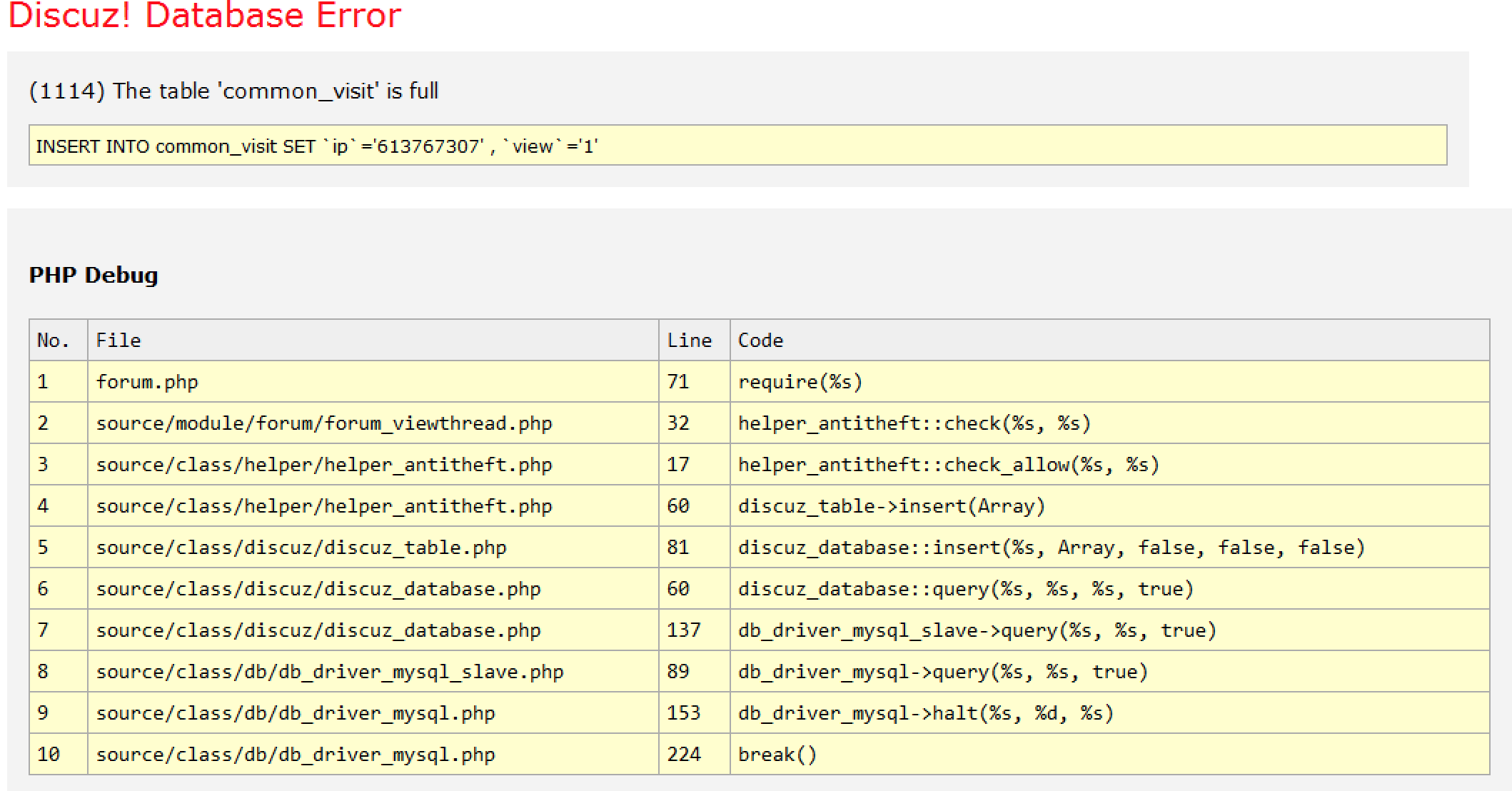Click the 'PHP Debug' section title
Image resolution: width=1512 pixels, height=791 pixels.
[x=94, y=275]
